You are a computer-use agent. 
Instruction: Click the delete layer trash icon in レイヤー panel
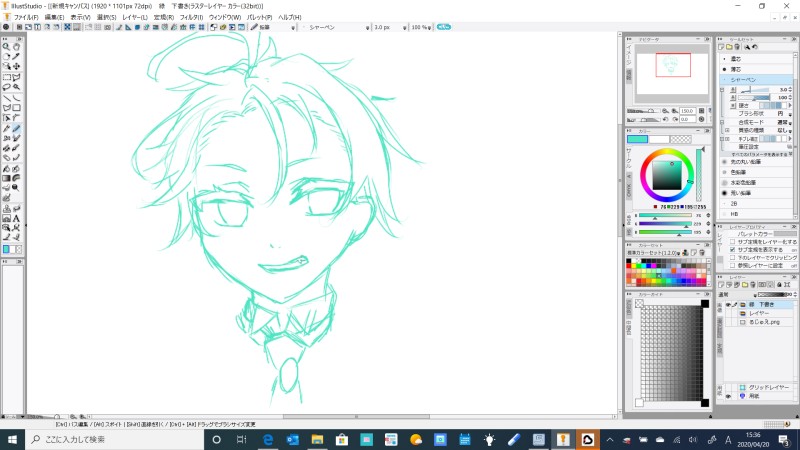coord(753,285)
